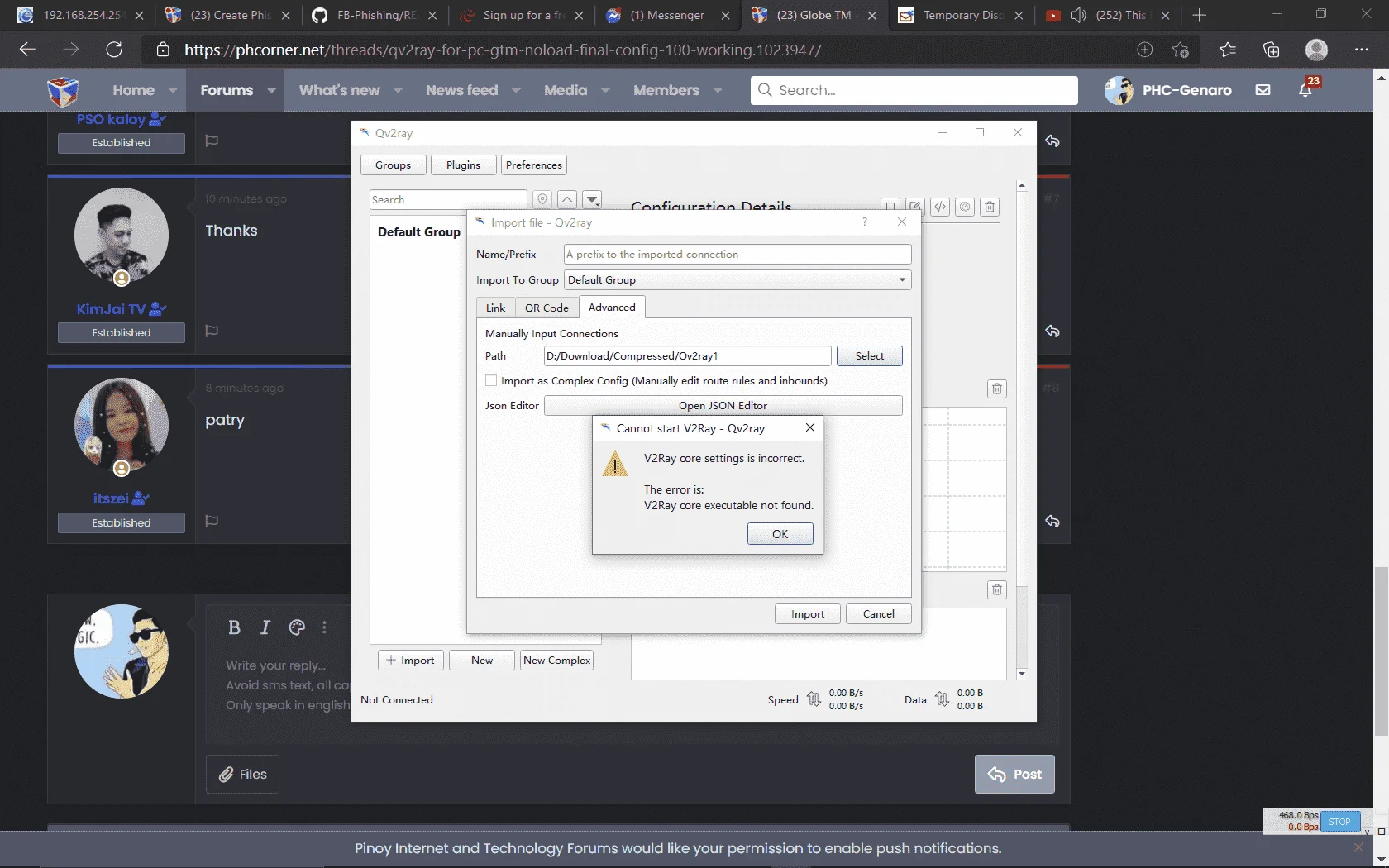Image resolution: width=1389 pixels, height=868 pixels.
Task: Report KimJai TV's post with flag icon
Action: point(212,331)
